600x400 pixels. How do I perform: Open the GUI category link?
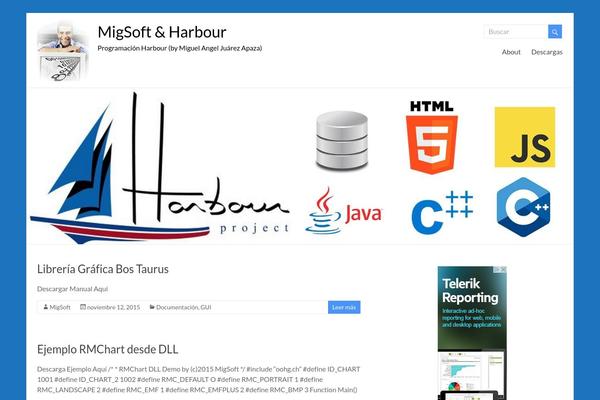click(206, 307)
